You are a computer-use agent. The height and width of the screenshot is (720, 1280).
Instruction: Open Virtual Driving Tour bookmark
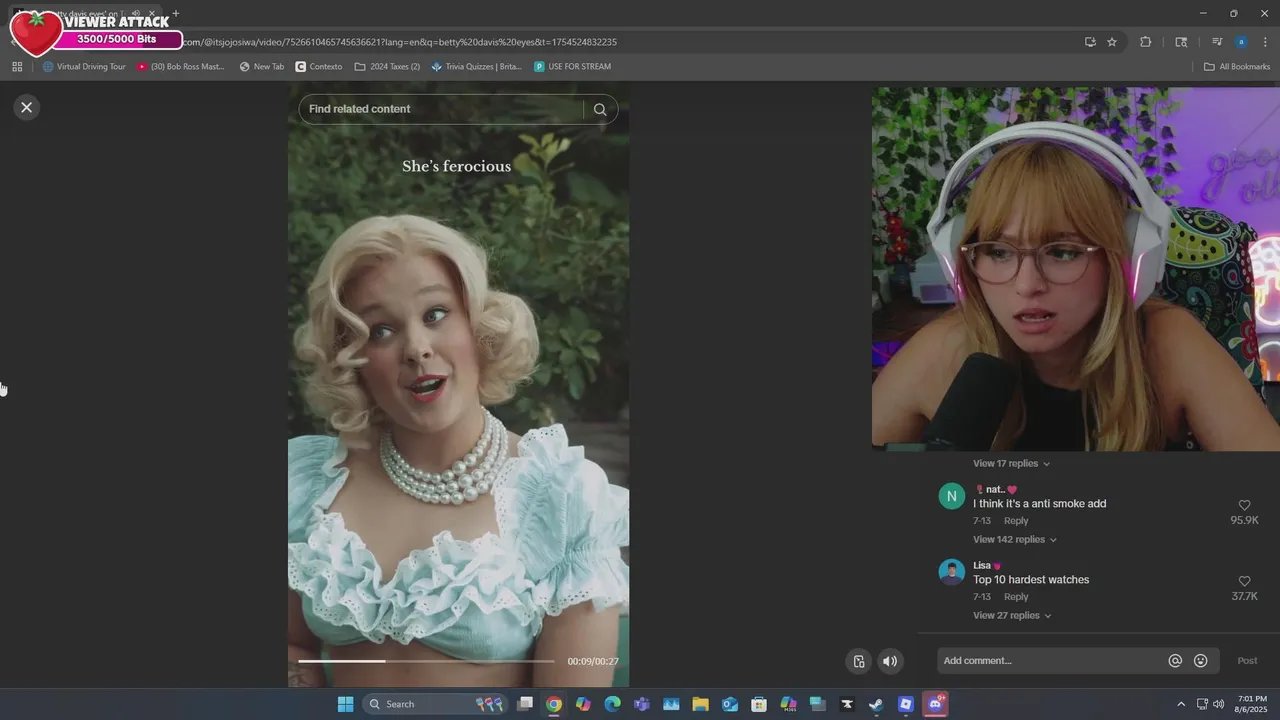(84, 67)
